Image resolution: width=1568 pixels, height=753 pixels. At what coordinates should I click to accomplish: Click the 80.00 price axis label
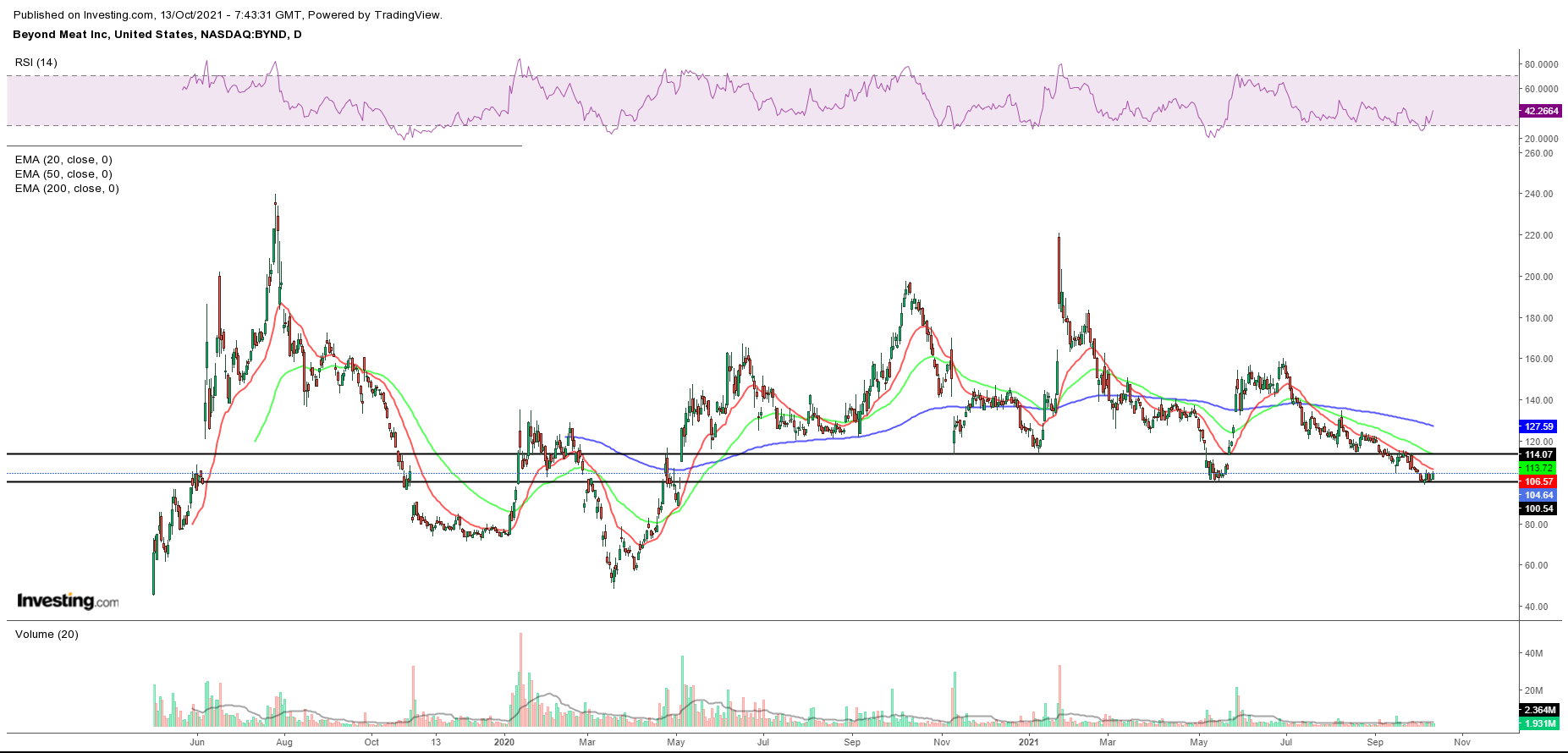[x=1537, y=525]
